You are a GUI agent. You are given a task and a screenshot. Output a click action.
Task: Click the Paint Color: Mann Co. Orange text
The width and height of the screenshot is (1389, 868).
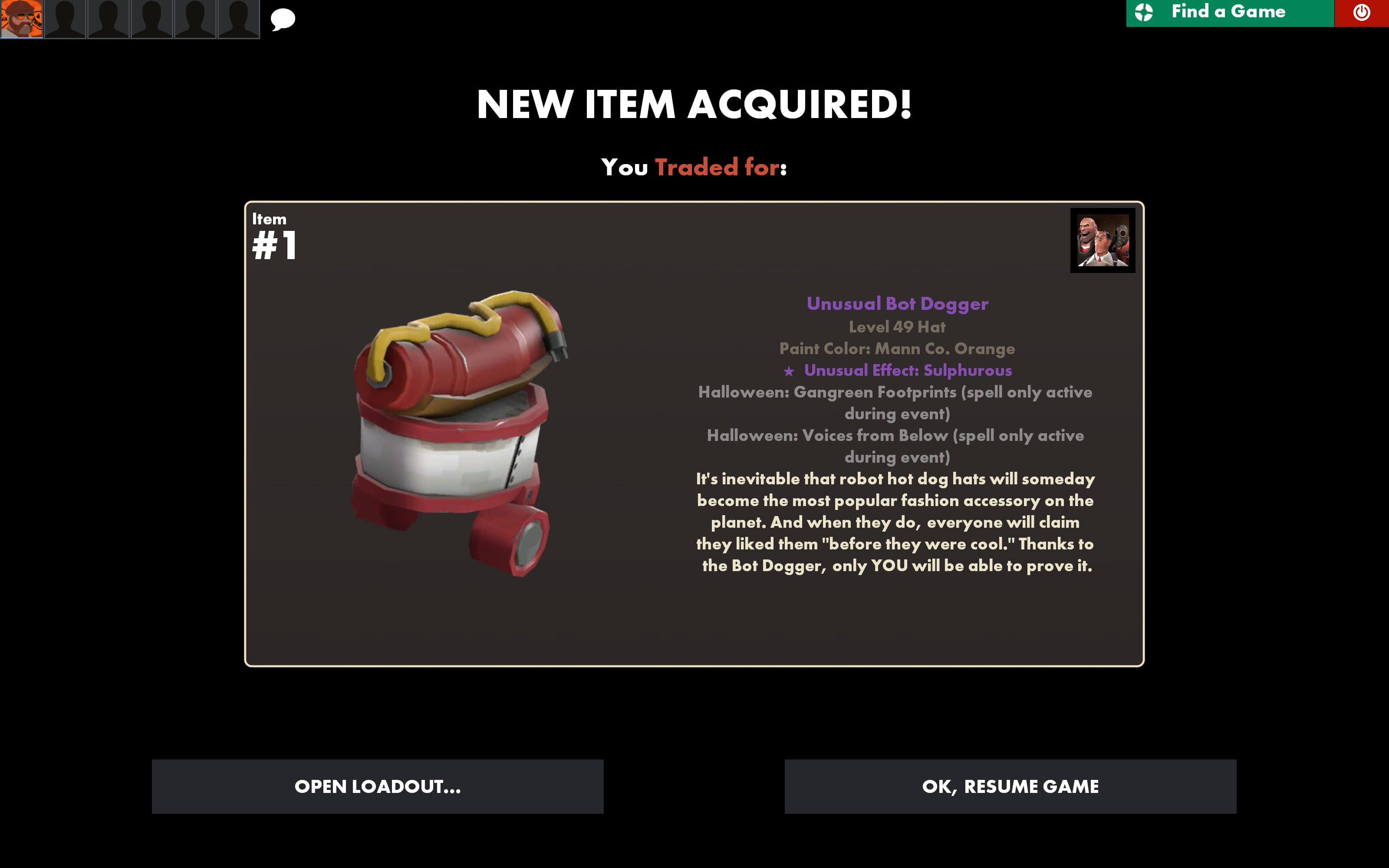click(897, 349)
